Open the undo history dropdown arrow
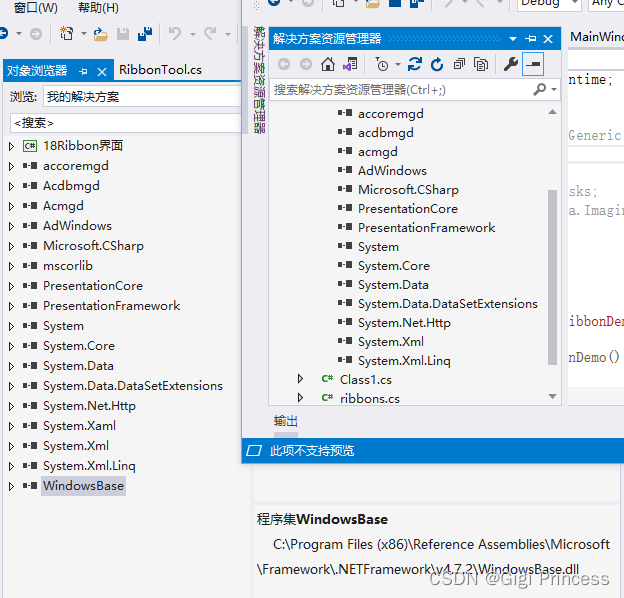 (193, 34)
